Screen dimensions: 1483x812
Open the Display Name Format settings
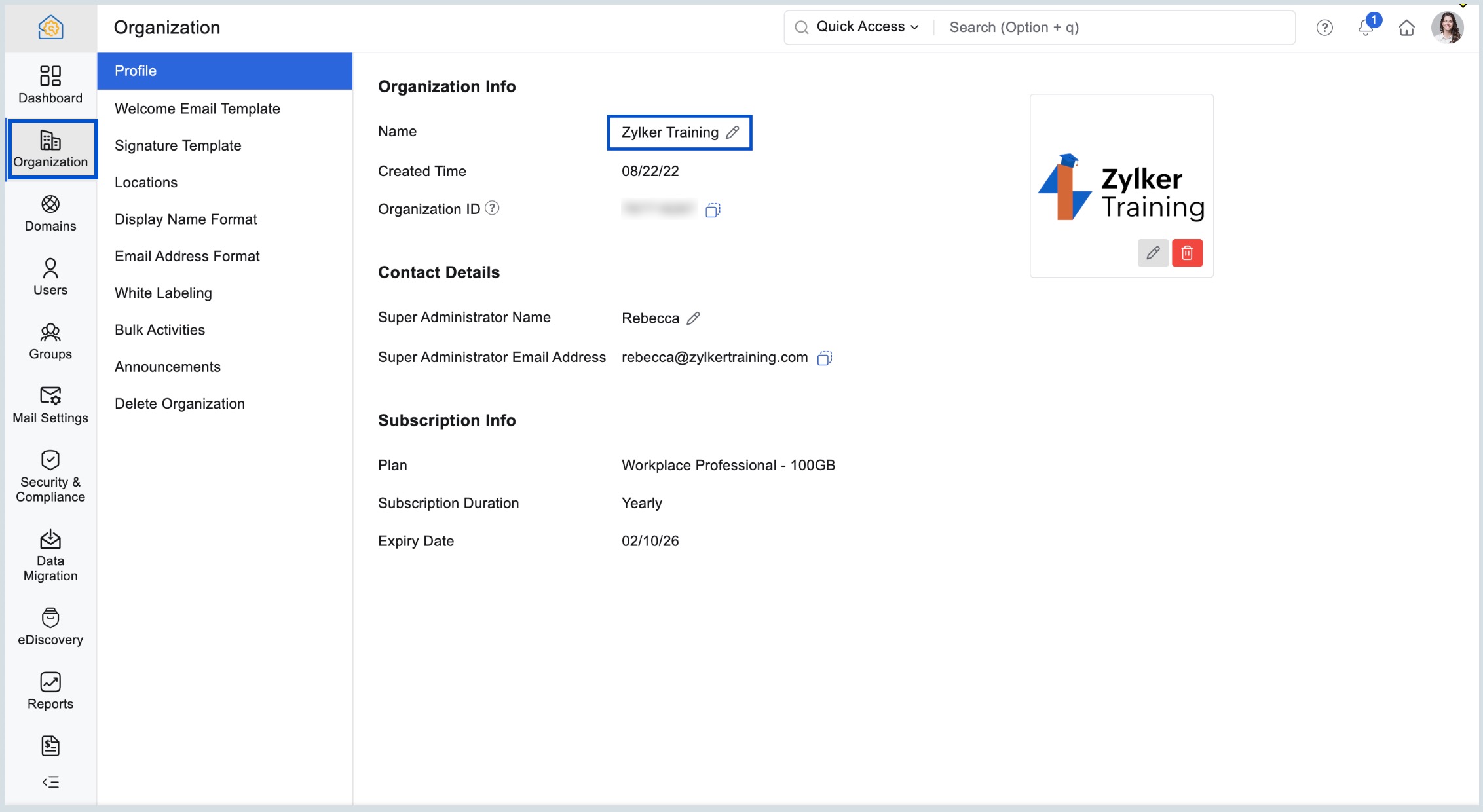[x=186, y=219]
